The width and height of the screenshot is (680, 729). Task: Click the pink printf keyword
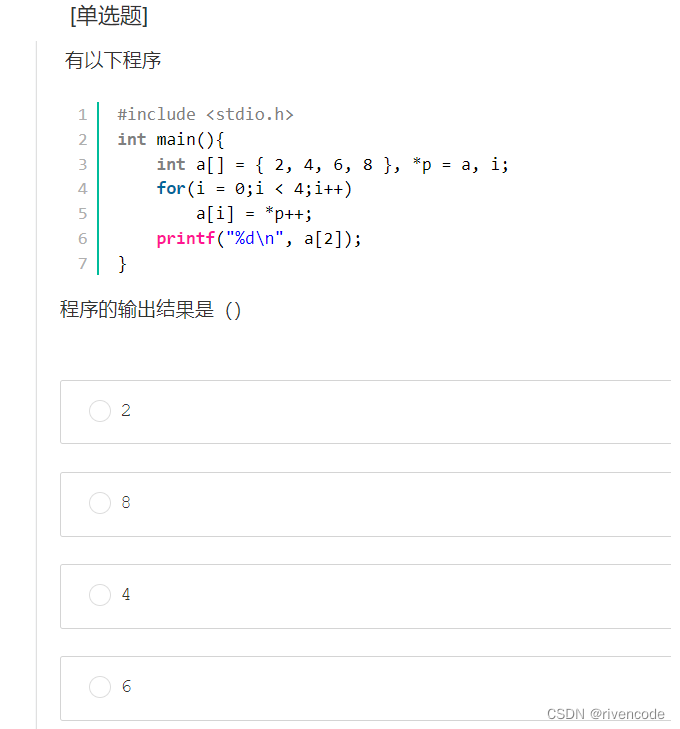click(185, 239)
